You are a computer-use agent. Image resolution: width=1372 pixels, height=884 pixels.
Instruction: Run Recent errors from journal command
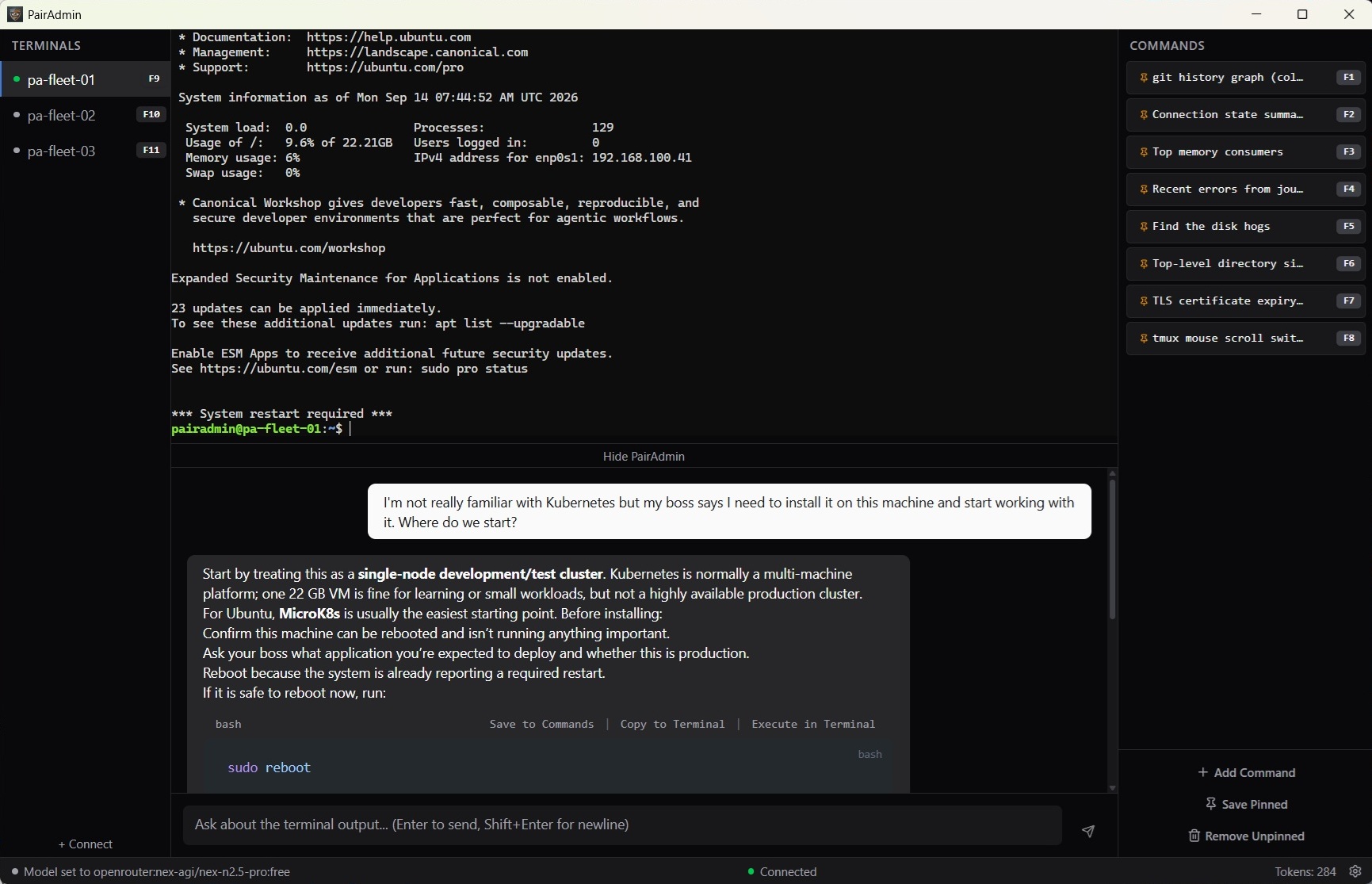pyautogui.click(x=1245, y=189)
